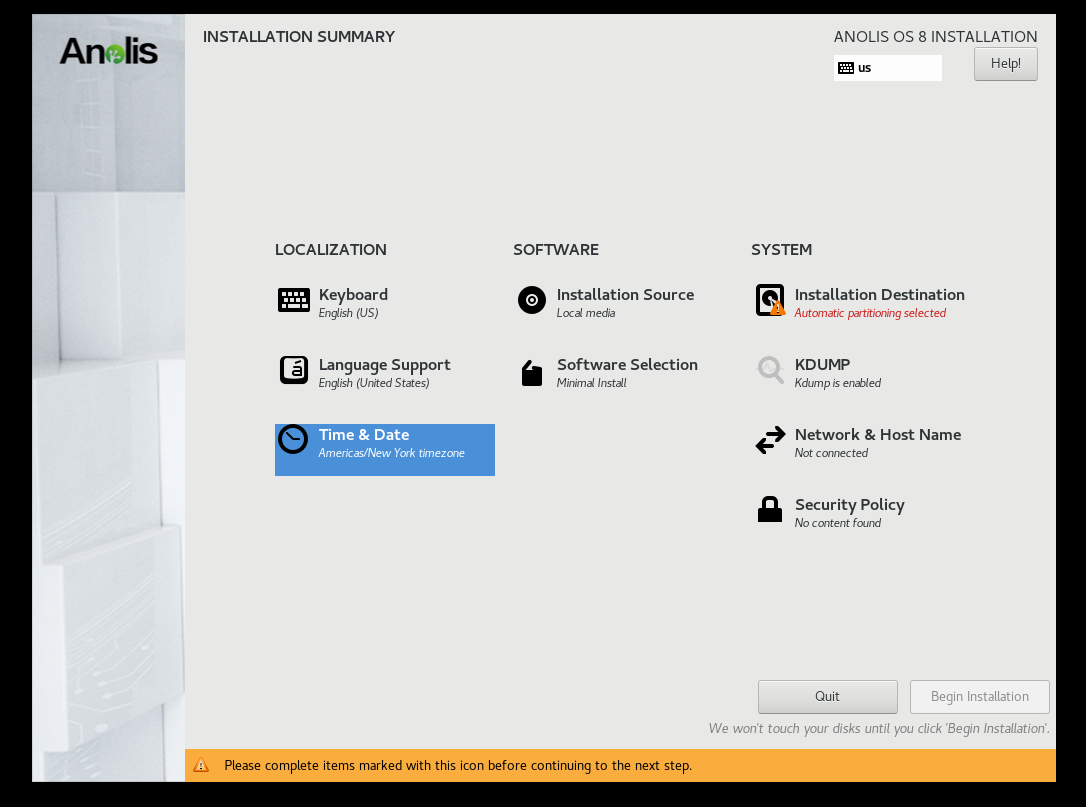Click the Begin Installation button
The height and width of the screenshot is (807, 1086).
[x=979, y=697]
